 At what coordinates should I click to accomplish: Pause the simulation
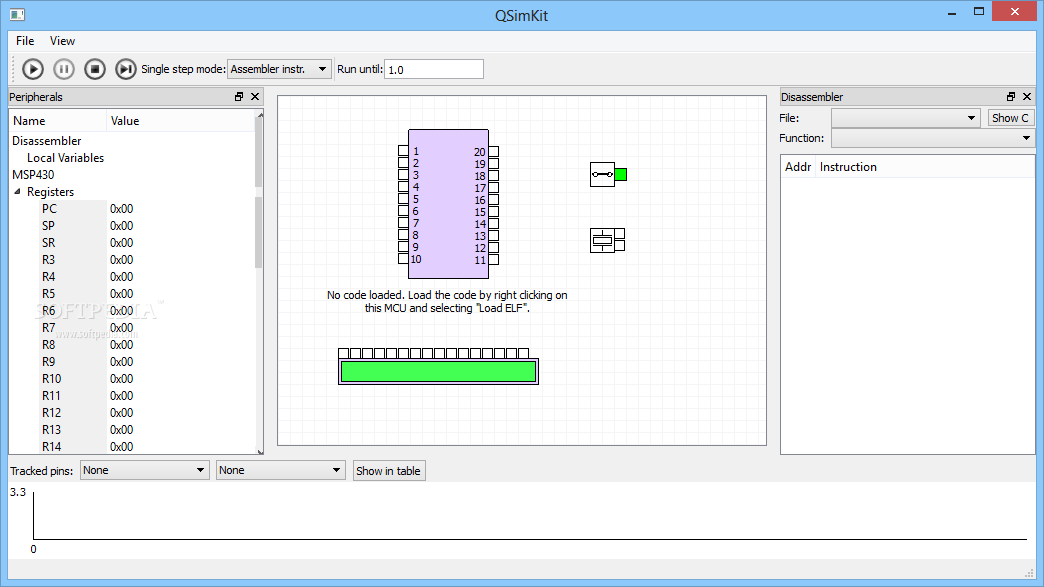point(64,69)
